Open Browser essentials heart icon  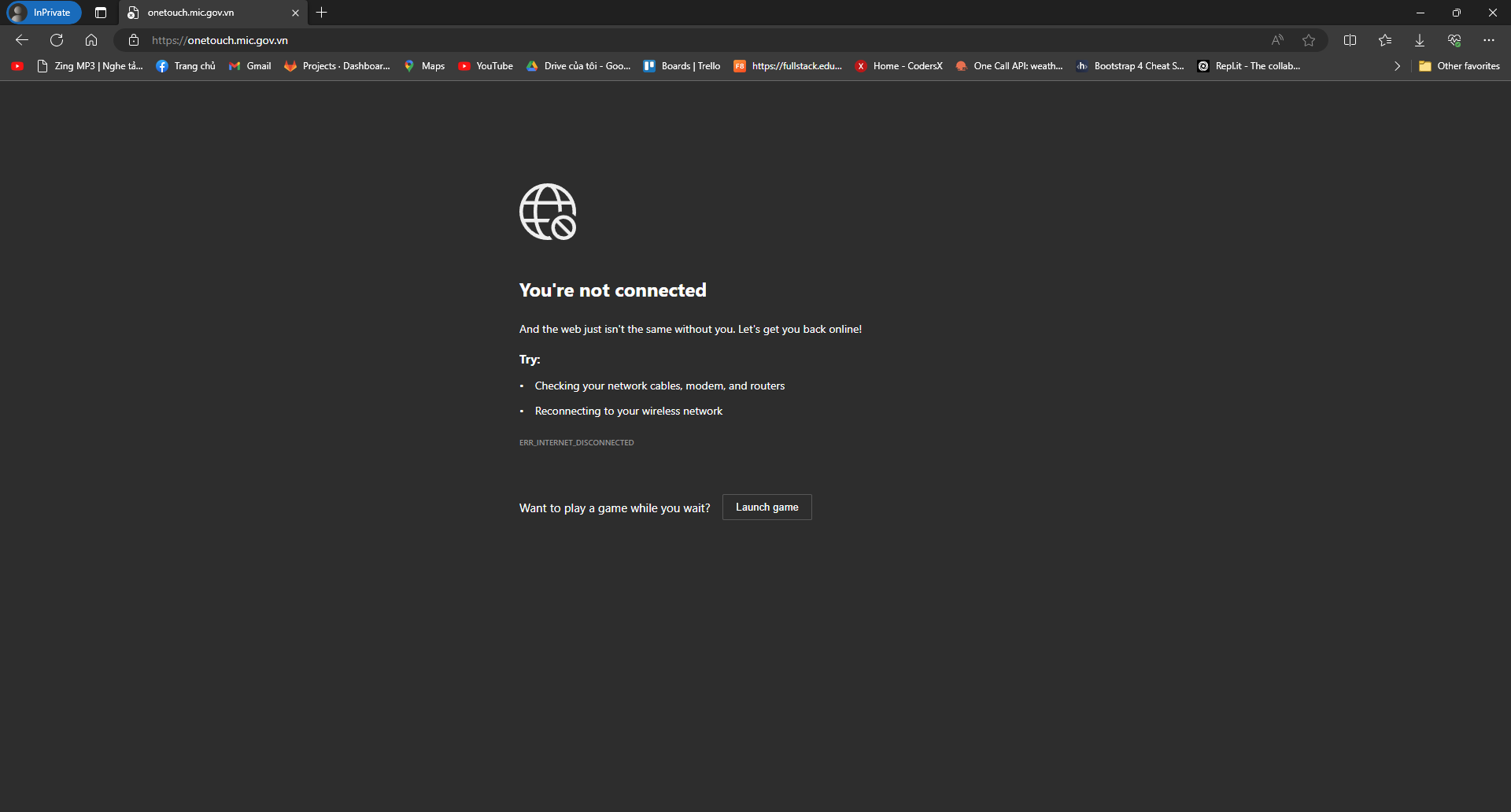(x=1454, y=40)
